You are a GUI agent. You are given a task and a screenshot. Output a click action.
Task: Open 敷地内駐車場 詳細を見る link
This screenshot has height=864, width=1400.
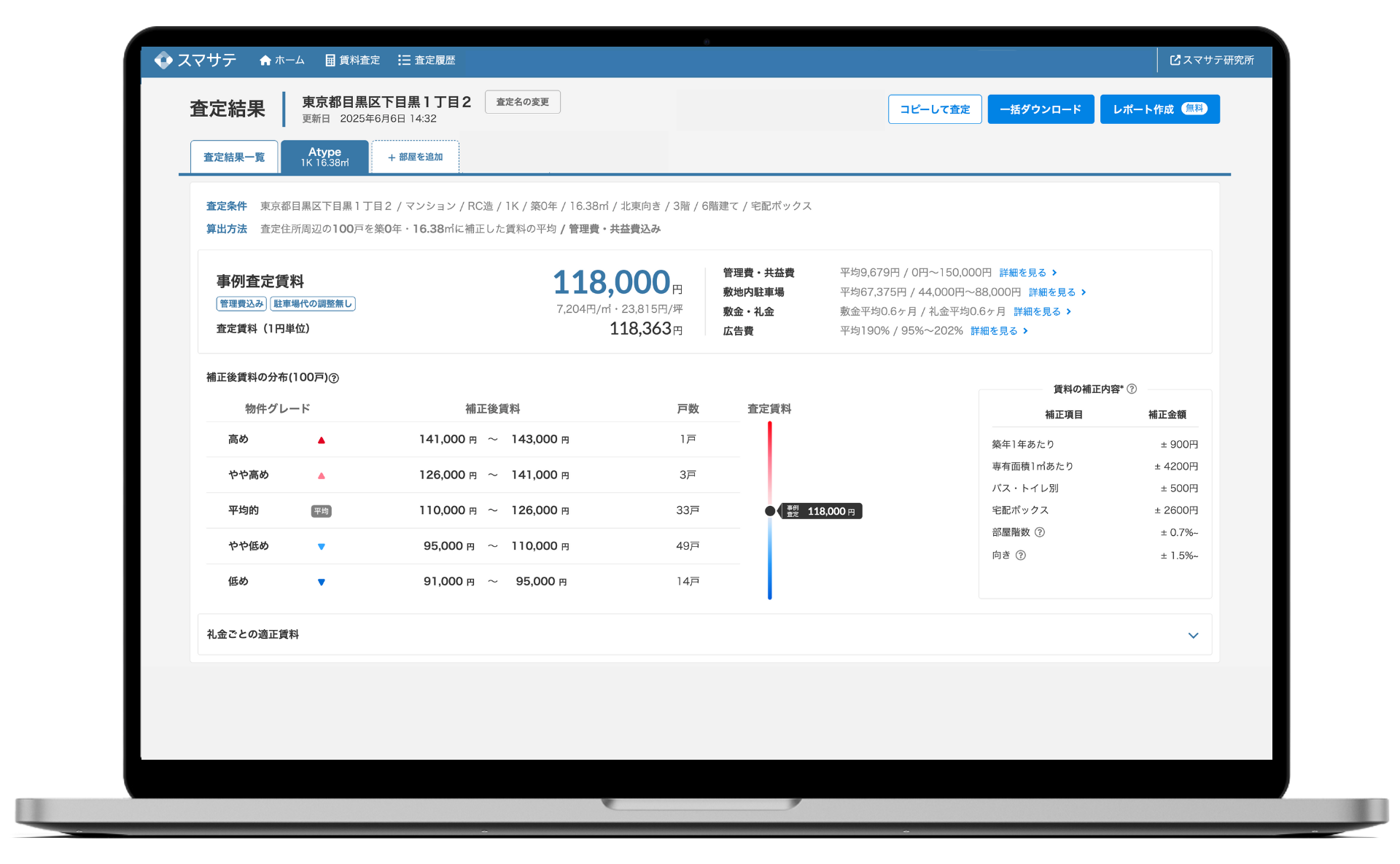click(x=1057, y=292)
